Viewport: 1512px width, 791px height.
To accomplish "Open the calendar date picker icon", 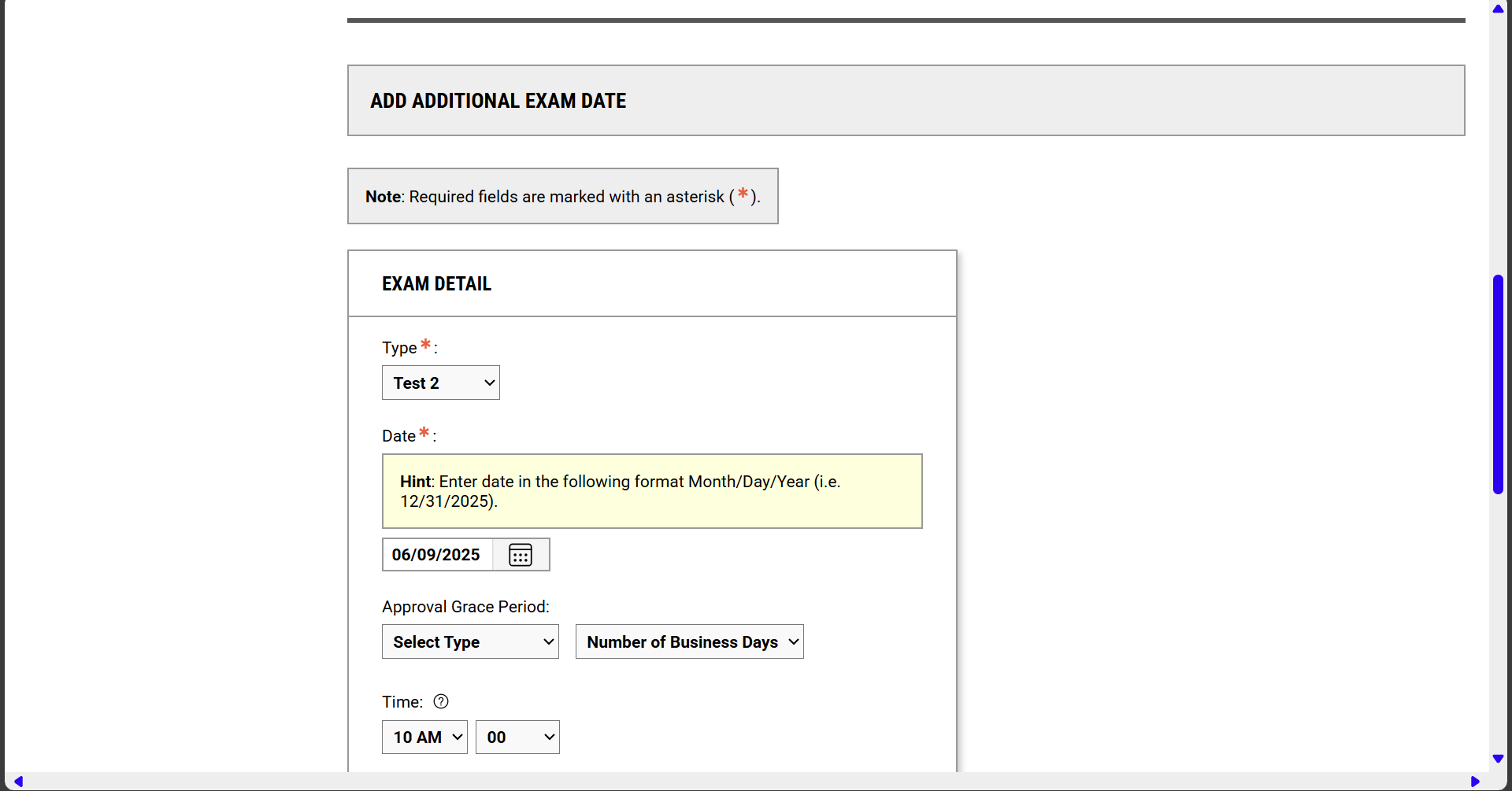I will tap(521, 555).
